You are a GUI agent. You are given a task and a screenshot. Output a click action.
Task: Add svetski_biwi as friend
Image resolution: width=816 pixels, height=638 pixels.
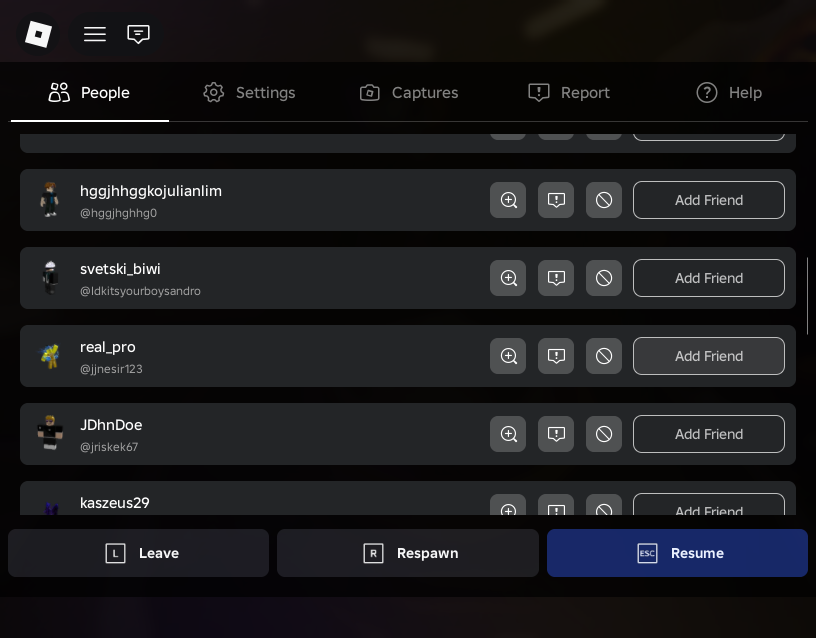(709, 278)
